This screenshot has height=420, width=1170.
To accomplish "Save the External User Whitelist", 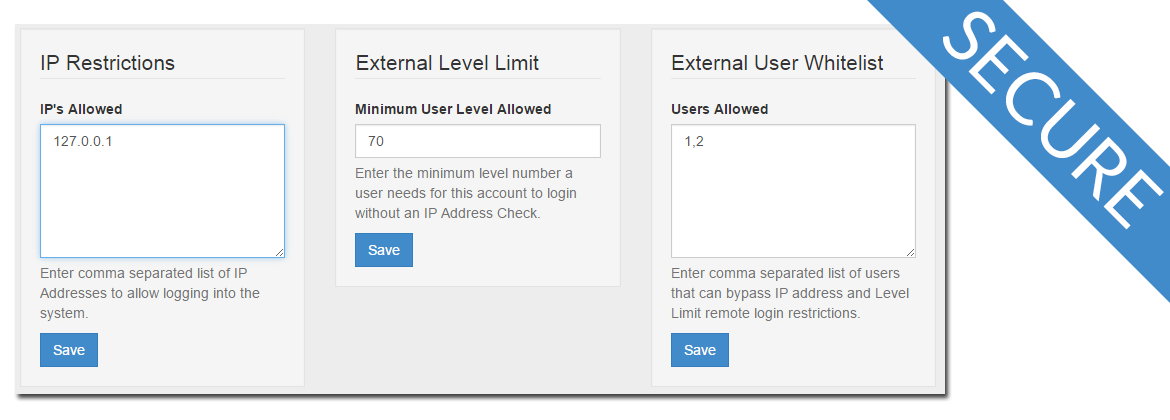I will click(x=700, y=350).
